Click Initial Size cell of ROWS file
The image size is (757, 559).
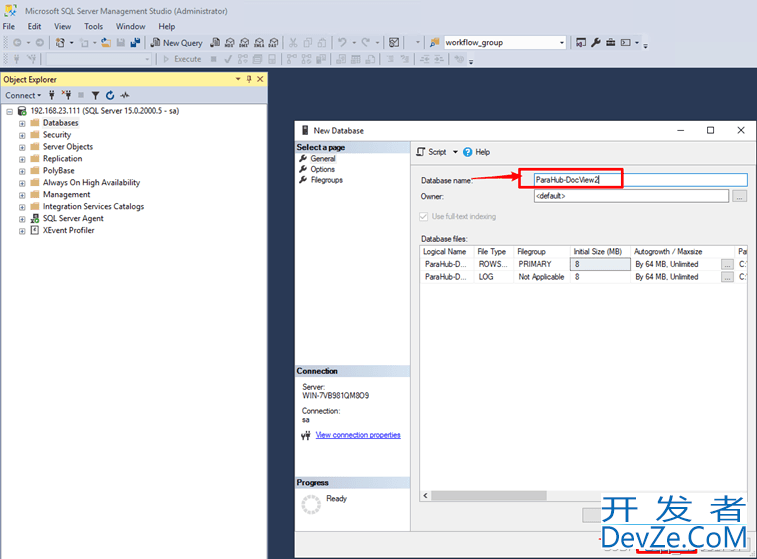tap(600, 264)
